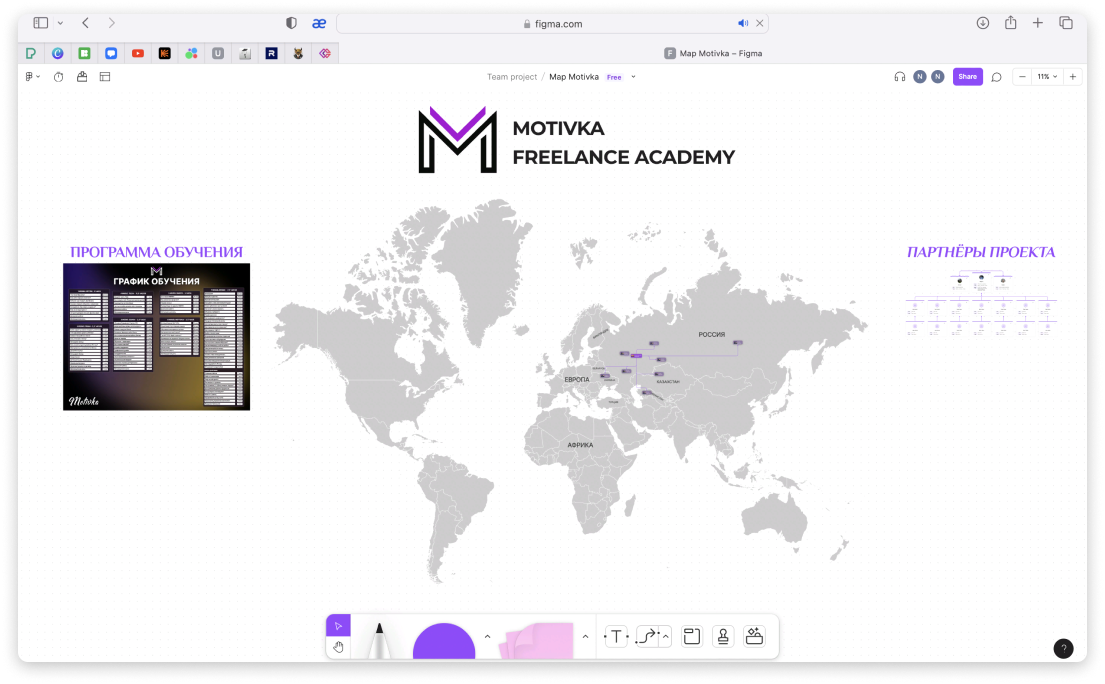Toggle the Safari sidebar
The width and height of the screenshot is (1105, 684).
point(41,23)
